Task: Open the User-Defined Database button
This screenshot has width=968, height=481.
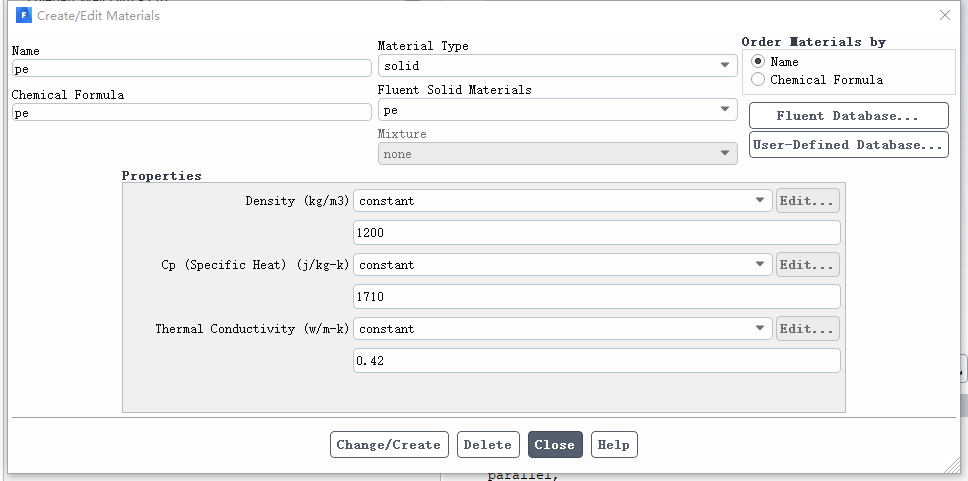Action: 848,144
